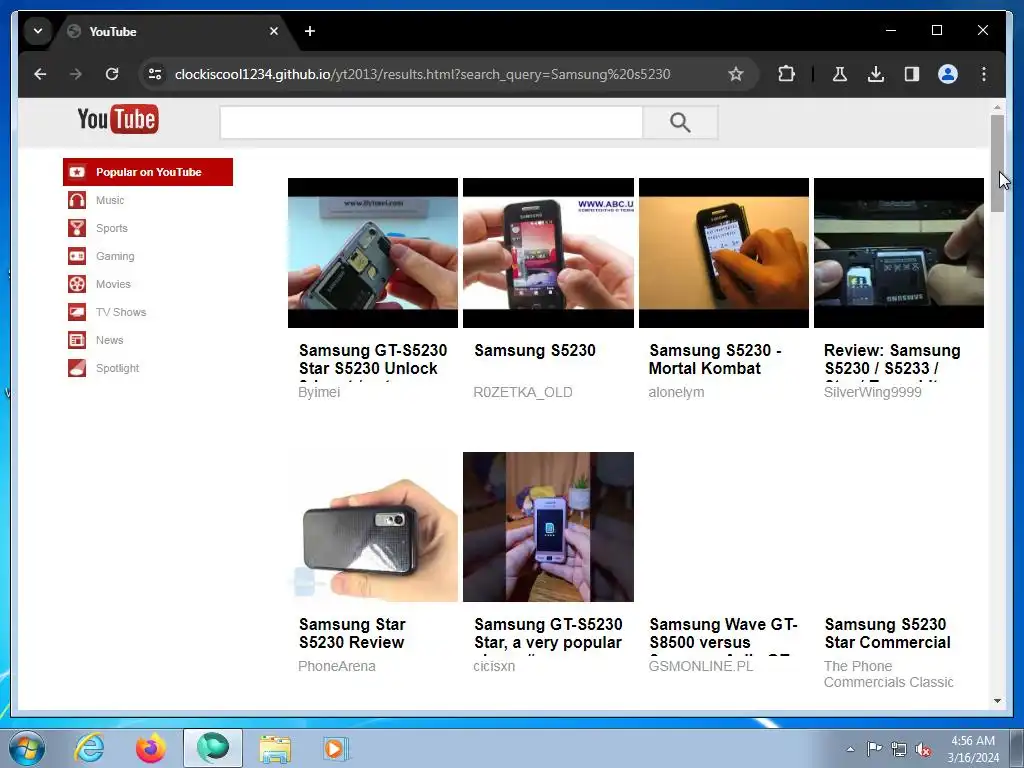This screenshot has width=1024, height=768.
Task: Click the News newspaper icon
Action: [77, 340]
